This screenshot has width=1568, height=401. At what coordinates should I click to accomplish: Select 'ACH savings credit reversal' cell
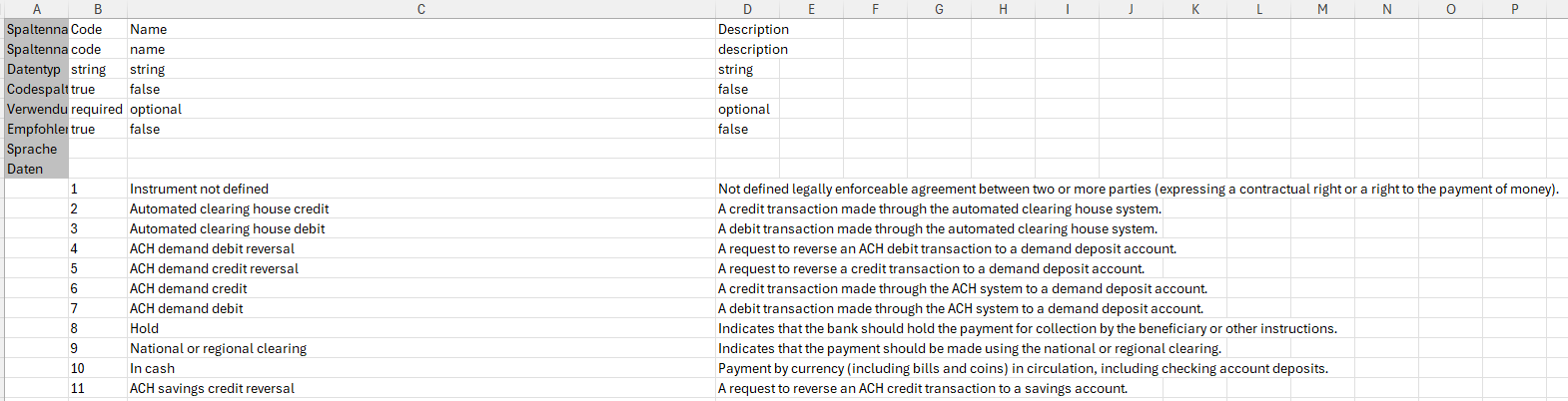(421, 388)
